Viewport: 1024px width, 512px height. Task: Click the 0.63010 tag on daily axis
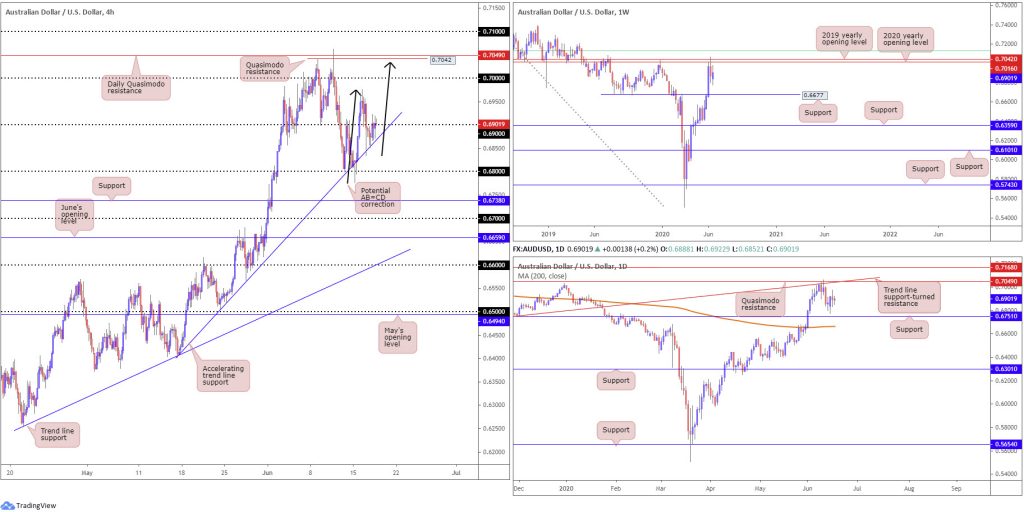pos(1007,369)
